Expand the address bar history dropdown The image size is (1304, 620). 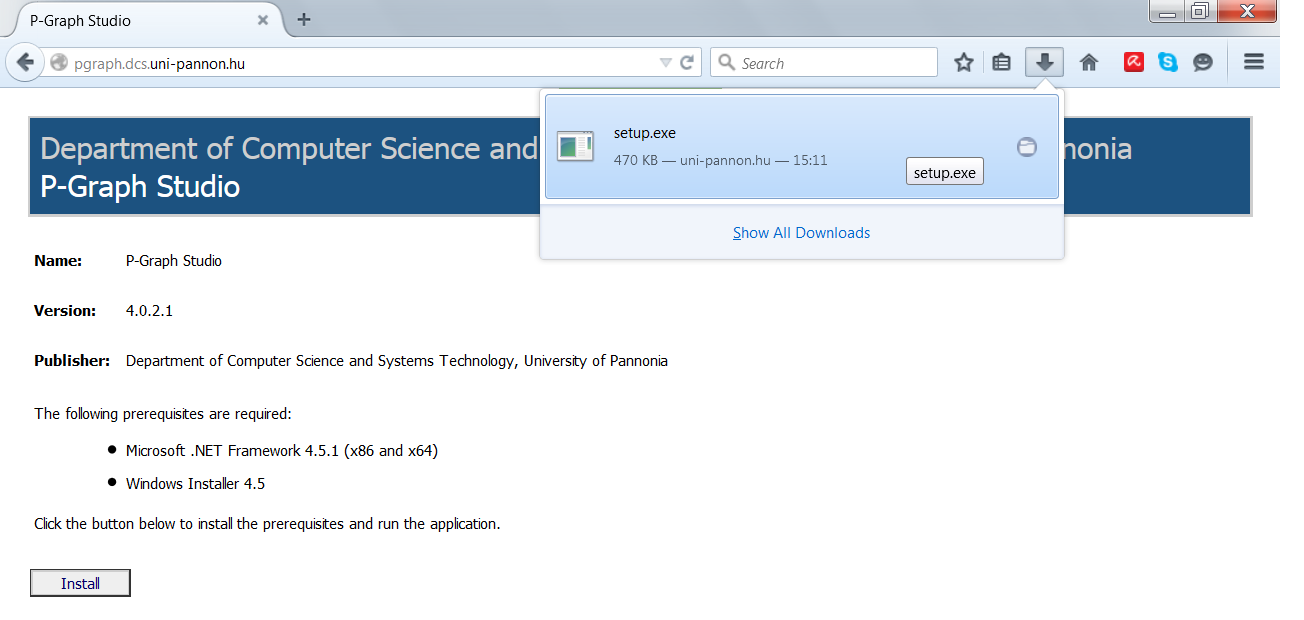click(665, 63)
